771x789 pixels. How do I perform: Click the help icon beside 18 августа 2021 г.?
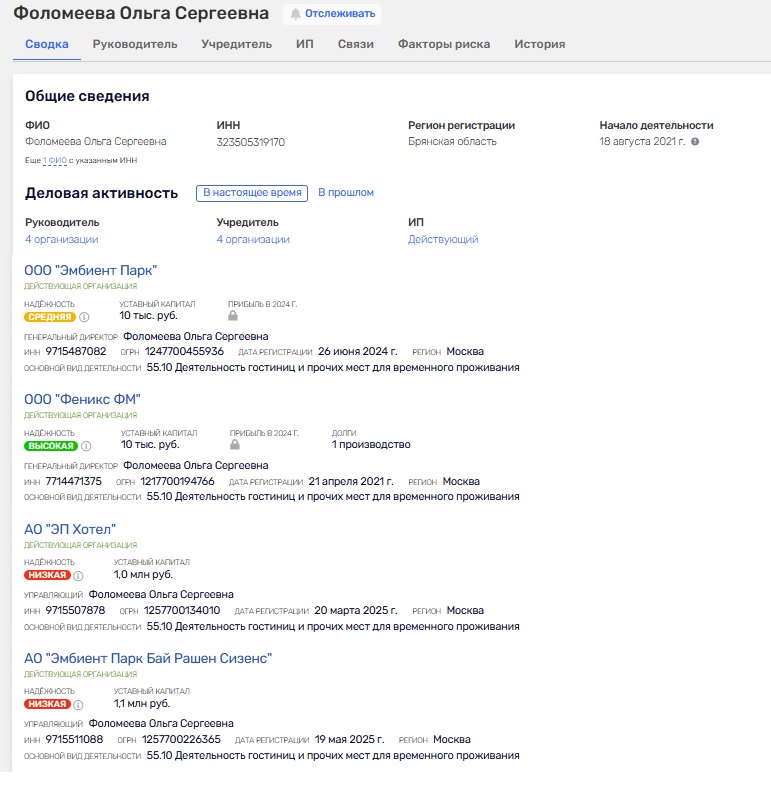[695, 142]
